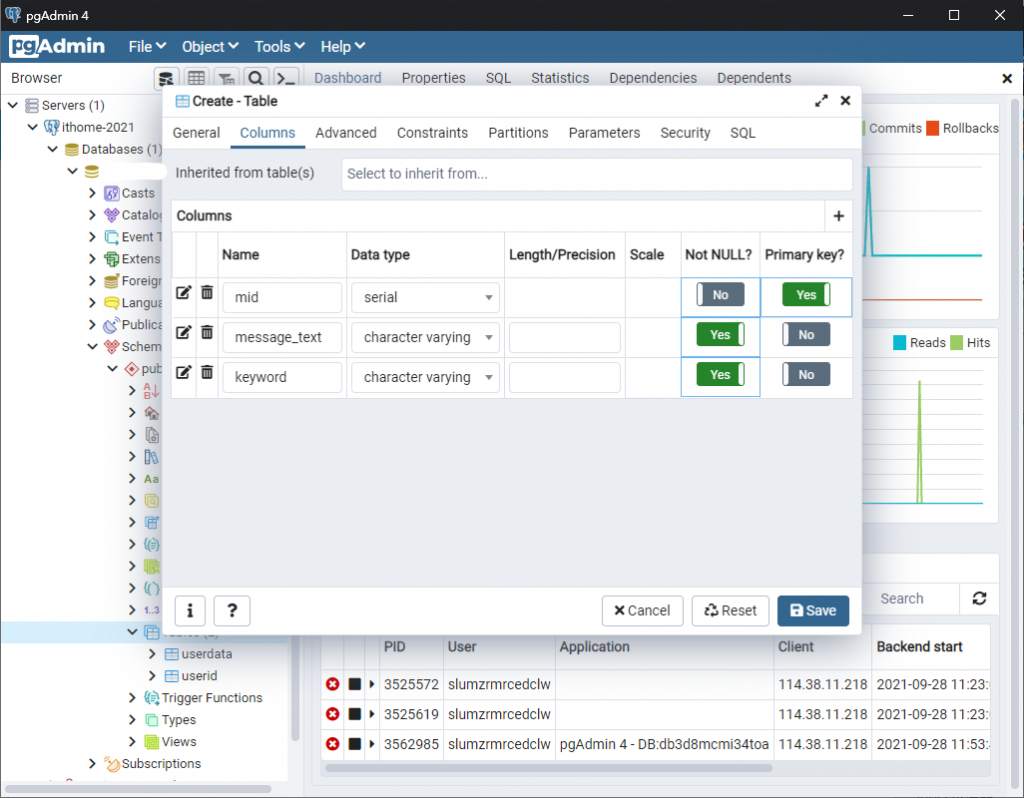
Task: Click the Filtered Rows icon in the Browser toolbar
Action: tap(226, 78)
